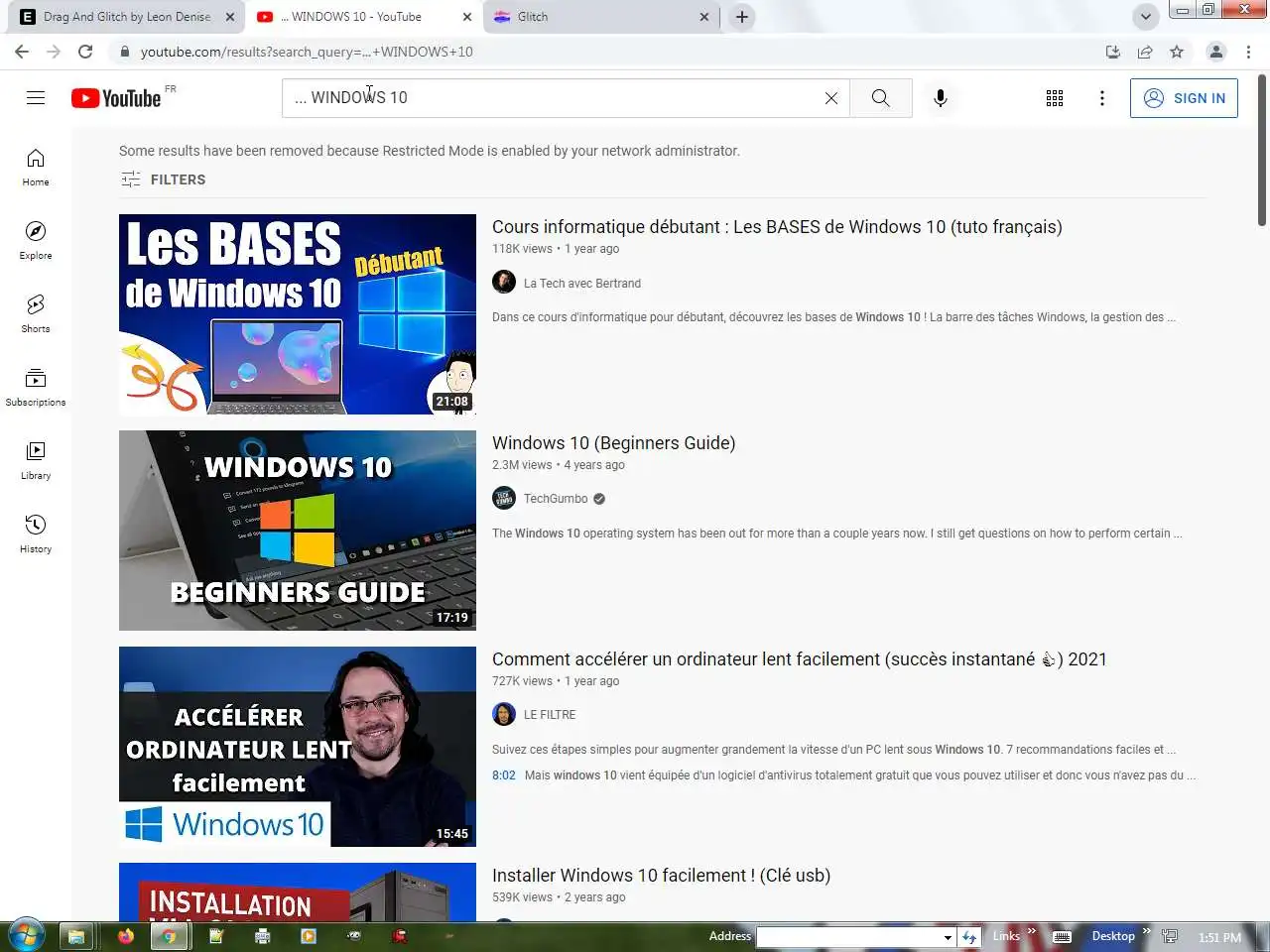Open 'Installer Windows 10 facilement' title

click(x=661, y=876)
